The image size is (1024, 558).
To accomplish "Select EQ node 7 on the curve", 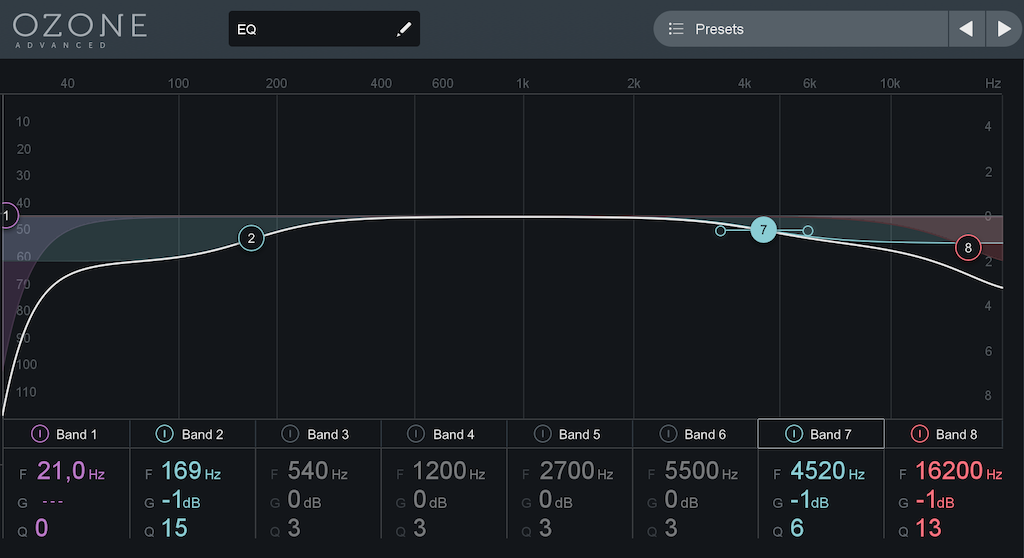I will 763,230.
